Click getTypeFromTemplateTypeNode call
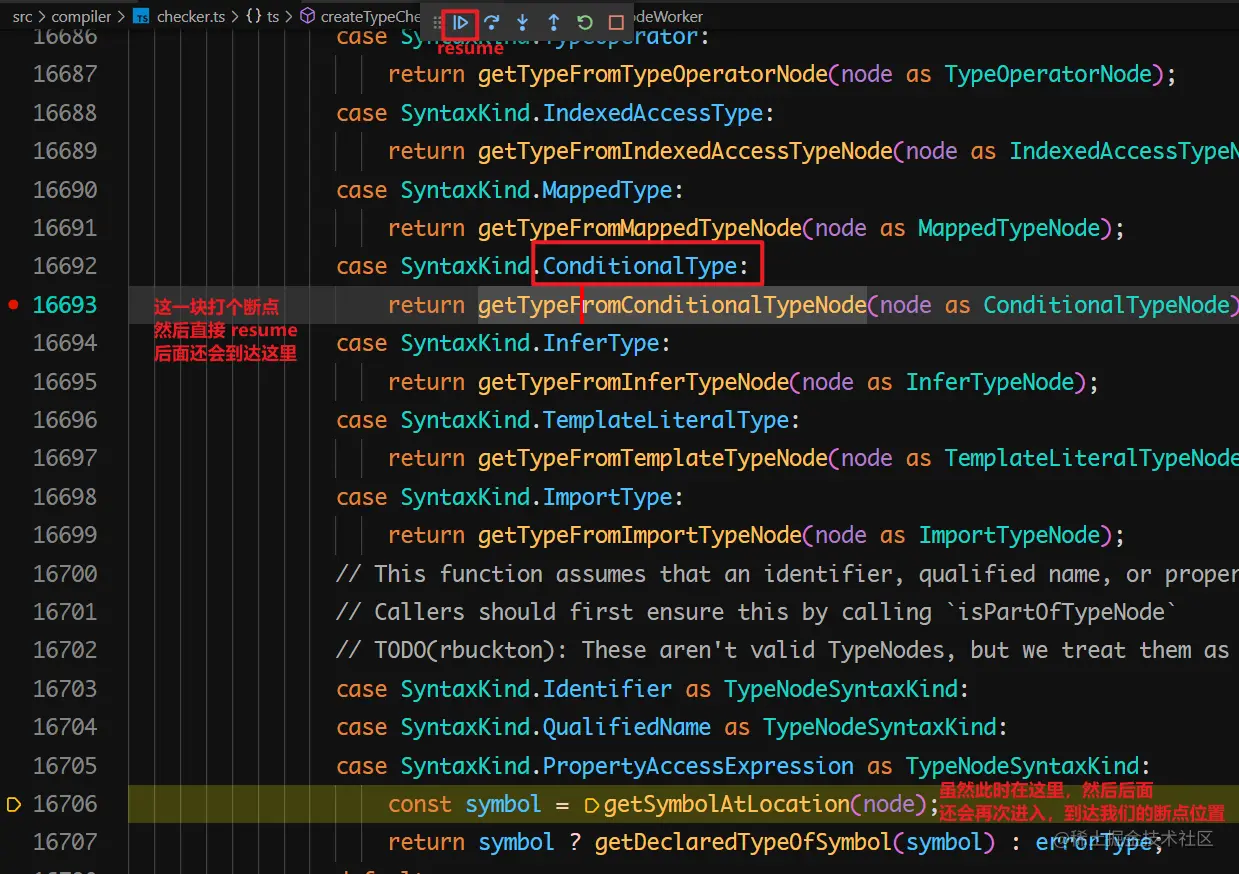The width and height of the screenshot is (1239, 874). [x=653, y=458]
